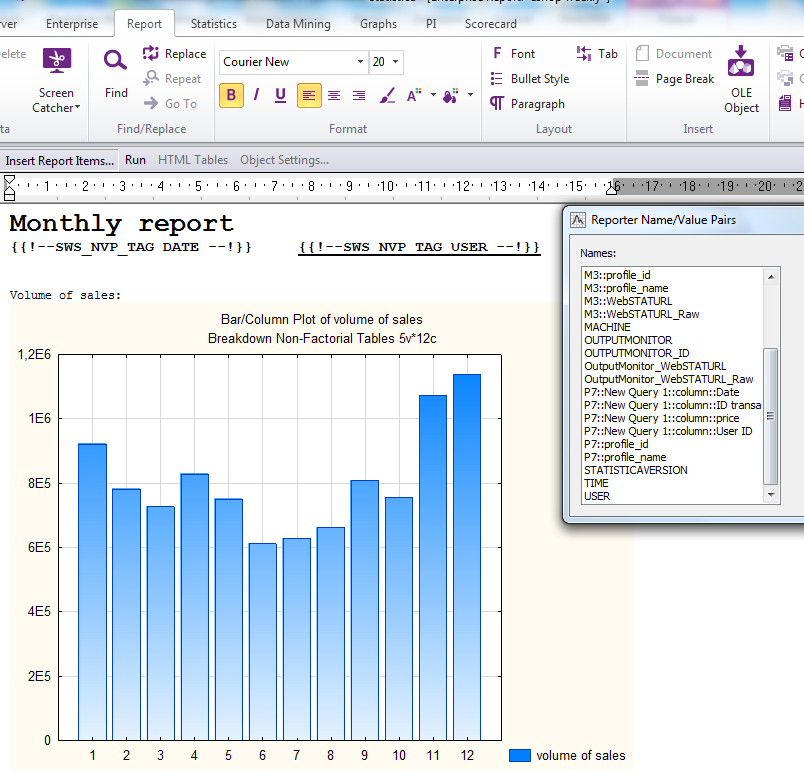
Task: Select OutputMonitor_WebSTATURL_Raw in Names list
Action: pyautogui.click(x=669, y=379)
